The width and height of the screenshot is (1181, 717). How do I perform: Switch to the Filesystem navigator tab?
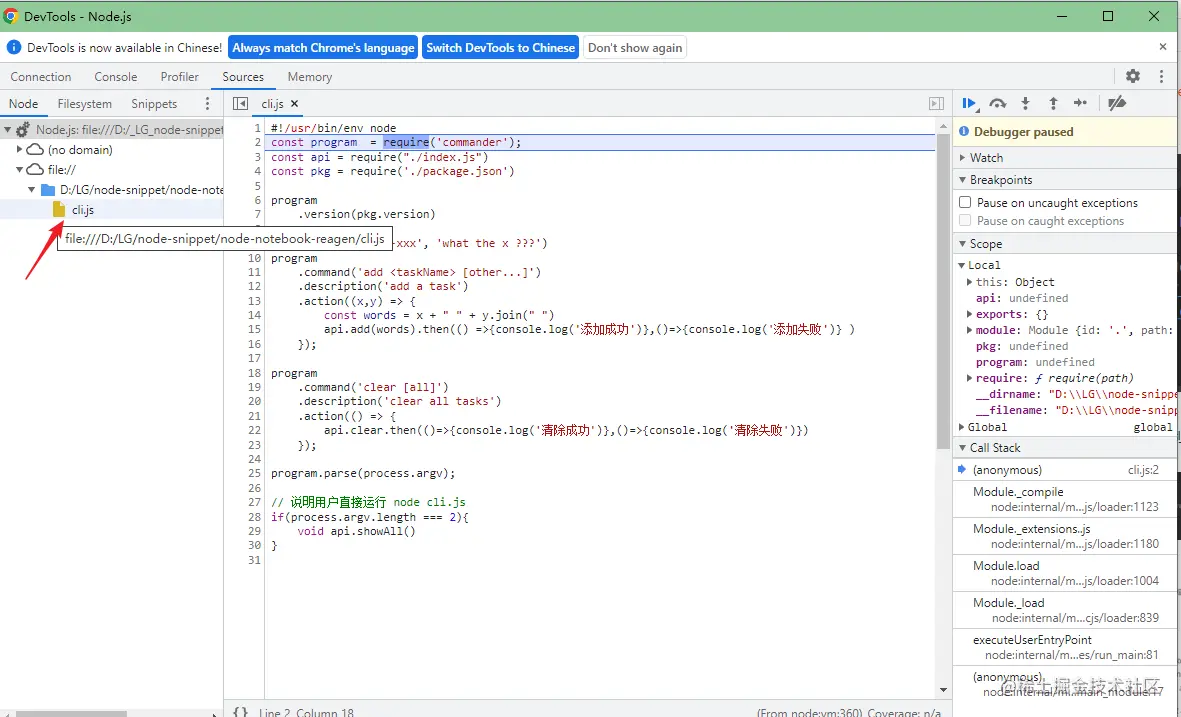pos(84,104)
